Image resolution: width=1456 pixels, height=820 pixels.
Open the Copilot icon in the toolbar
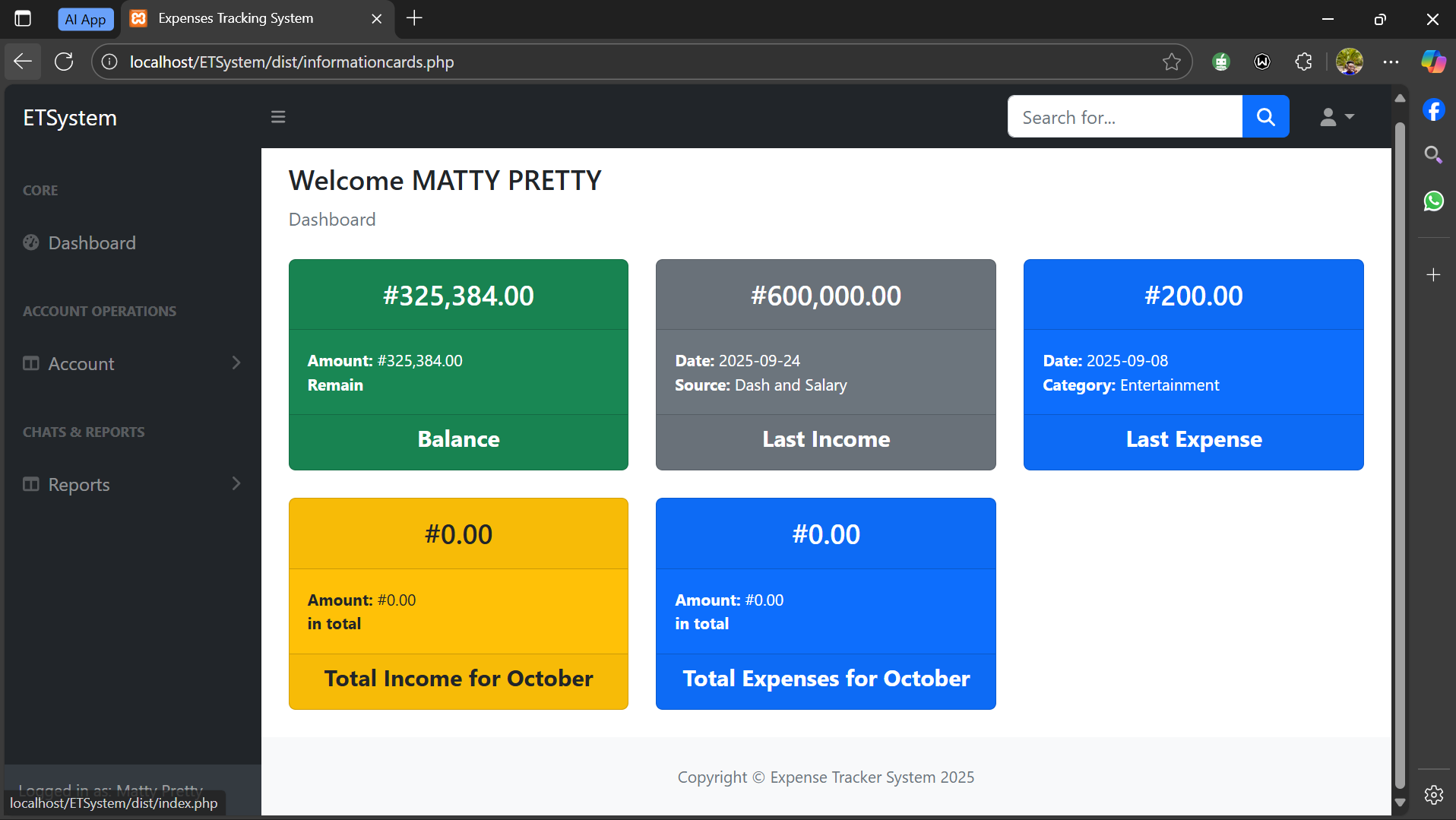[1433, 62]
